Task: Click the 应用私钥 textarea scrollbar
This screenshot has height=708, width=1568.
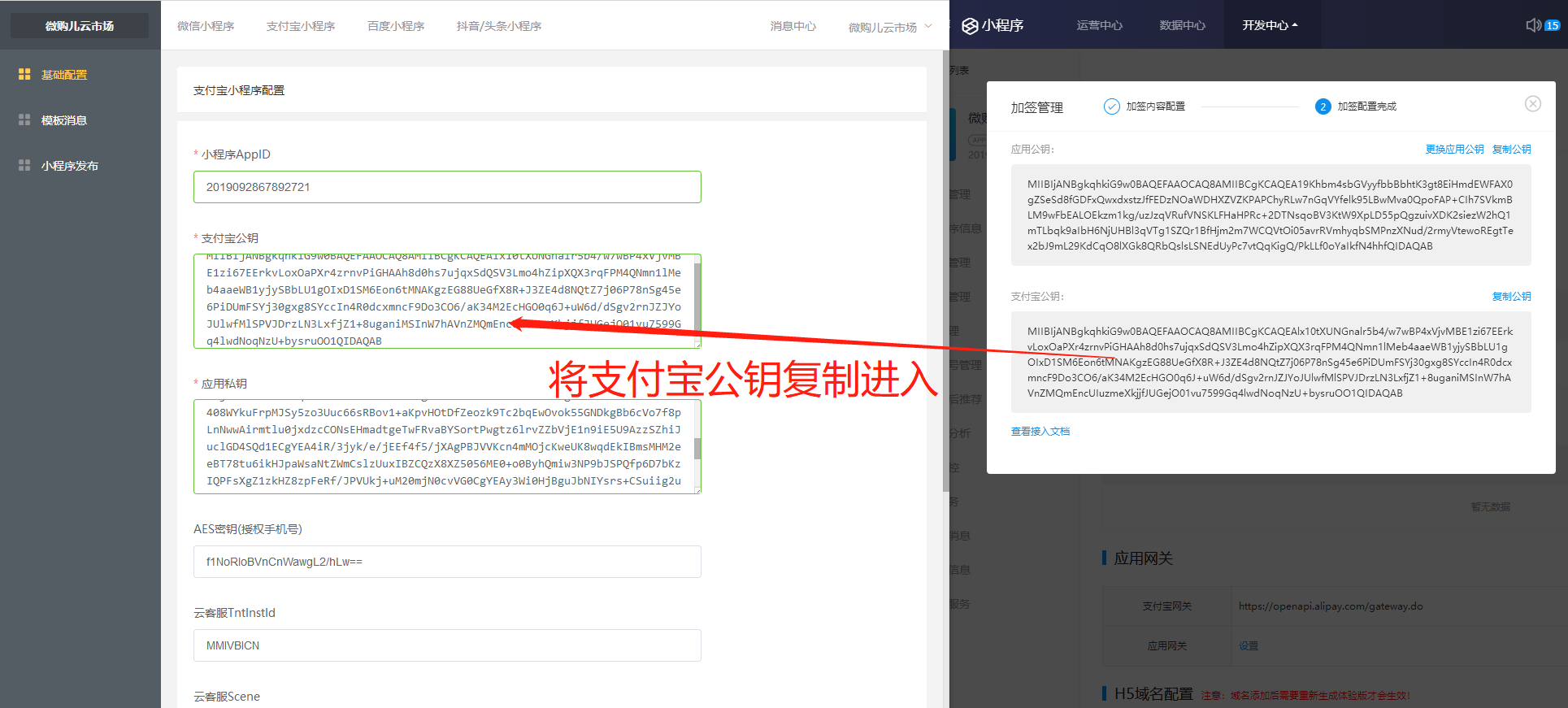Action: point(697,448)
